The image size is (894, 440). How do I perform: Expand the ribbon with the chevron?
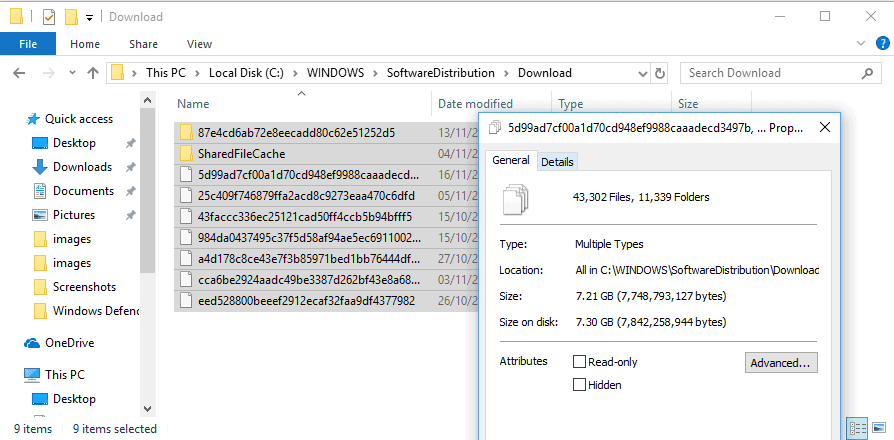(x=860, y=43)
